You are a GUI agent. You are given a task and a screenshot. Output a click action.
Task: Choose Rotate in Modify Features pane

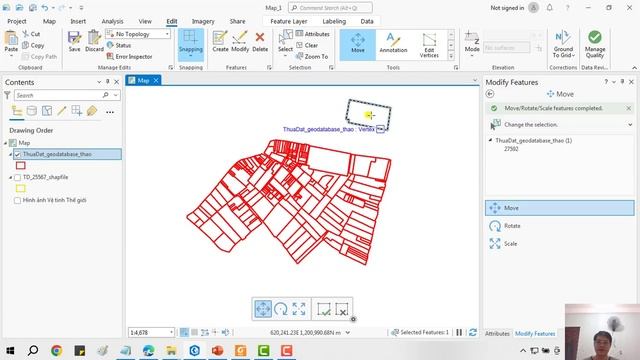click(560, 226)
